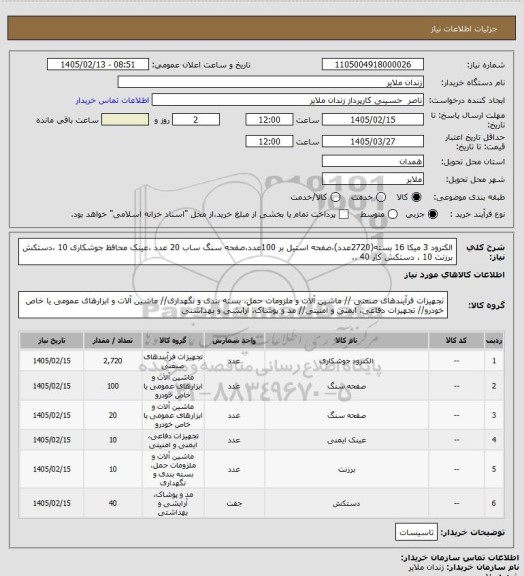Image resolution: width=524 pixels, height=576 pixels.
Task: Click the response deadline time 12:00 field
Action: coord(269,120)
